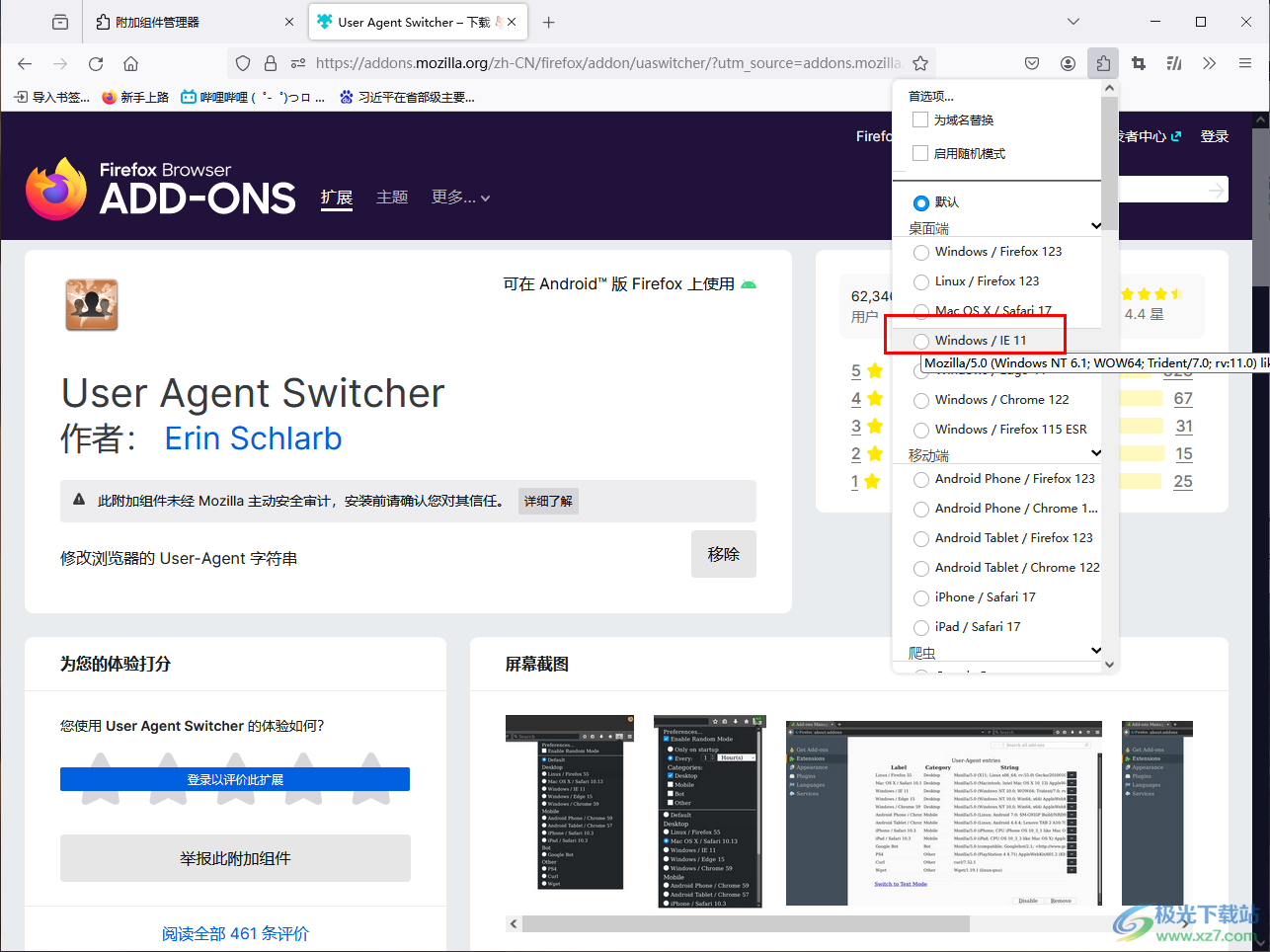This screenshot has height=952, width=1270.
Task: Open the 习近平在省部级主要 bookmark
Action: pos(407,97)
